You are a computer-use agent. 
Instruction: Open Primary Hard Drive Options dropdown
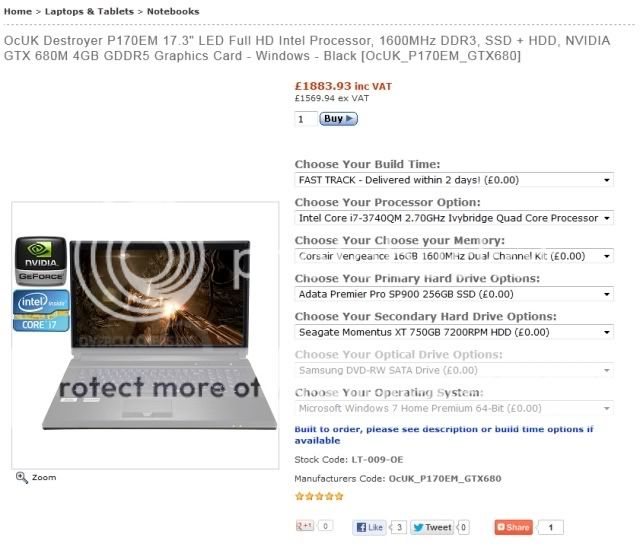[x=454, y=294]
